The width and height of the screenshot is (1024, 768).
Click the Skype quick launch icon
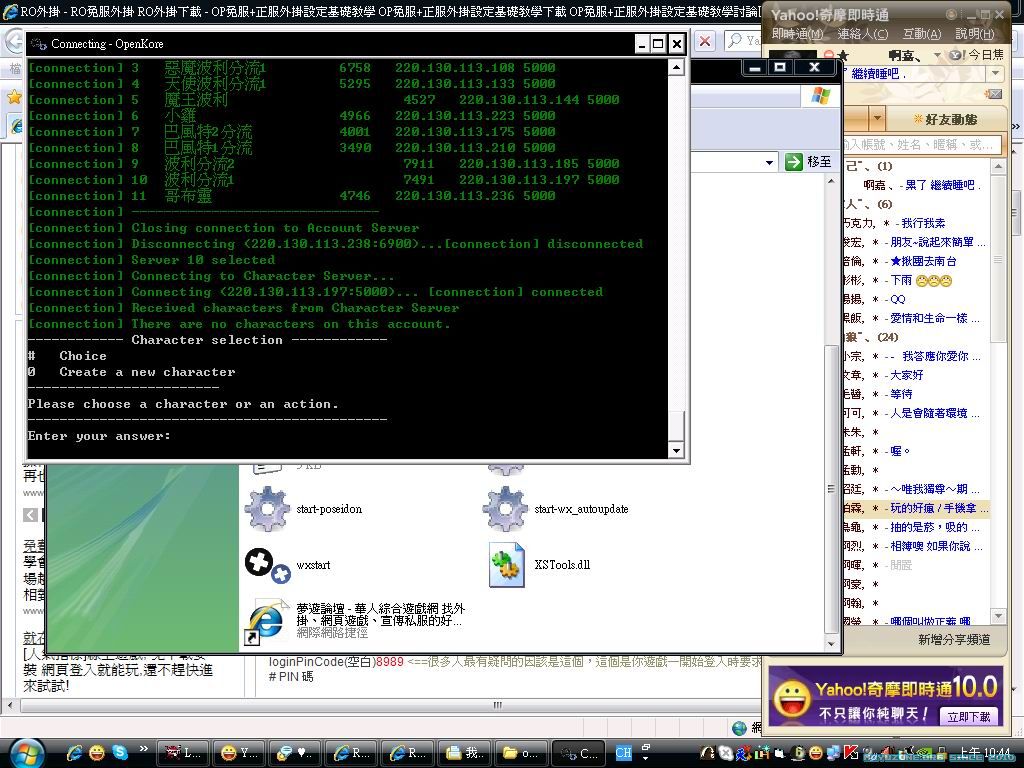120,752
